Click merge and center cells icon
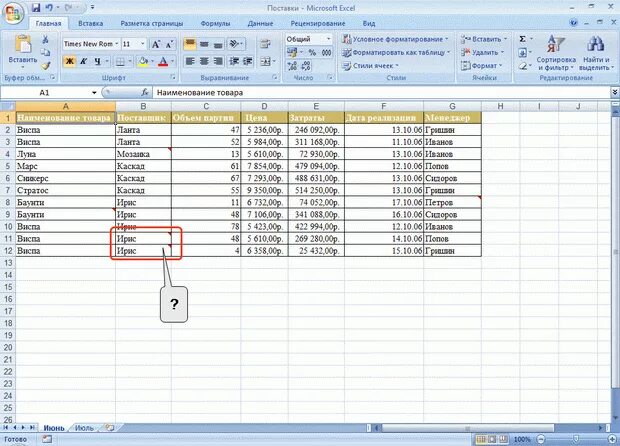This screenshot has height=446, width=620. pos(267,61)
